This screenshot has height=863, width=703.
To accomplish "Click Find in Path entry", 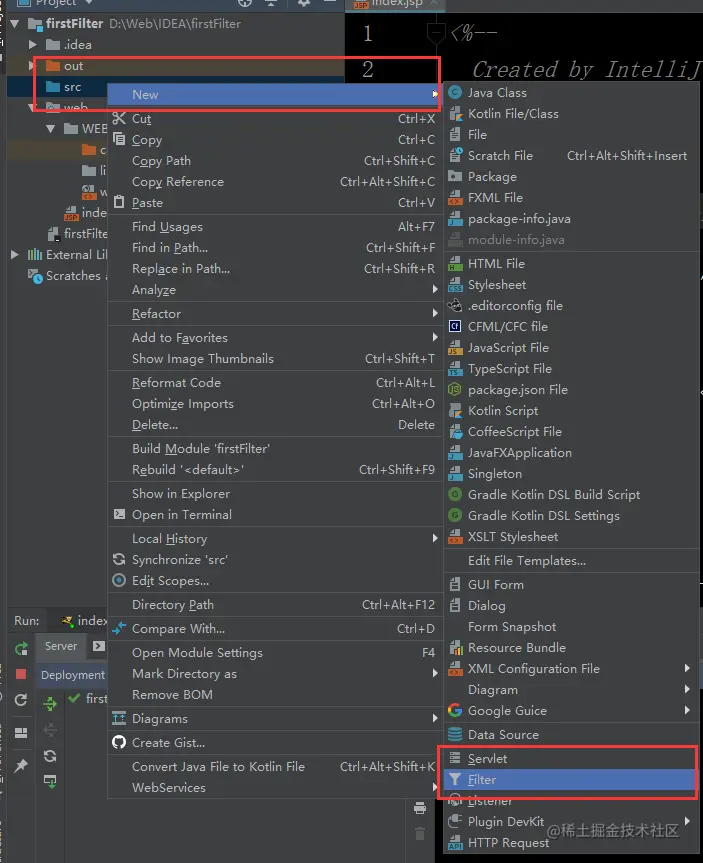I will 275,248.
